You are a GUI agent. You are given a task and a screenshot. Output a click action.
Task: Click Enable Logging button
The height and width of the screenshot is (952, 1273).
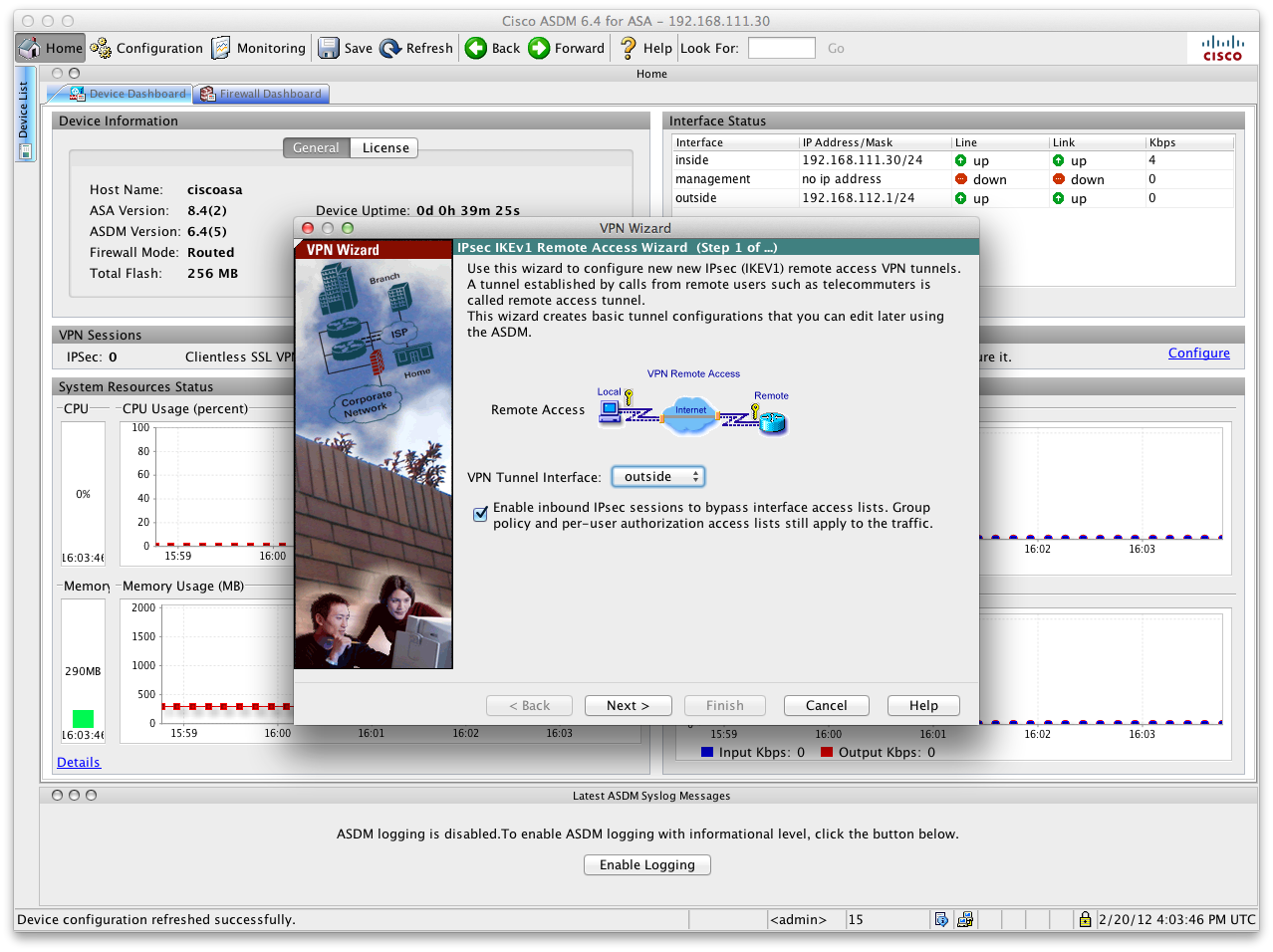tap(647, 864)
